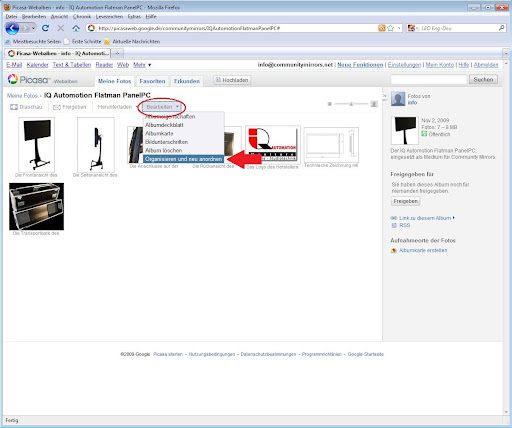This screenshot has width=512, height=428.
Task: Select Albumdeckblatt menu entry
Action: pos(183,125)
